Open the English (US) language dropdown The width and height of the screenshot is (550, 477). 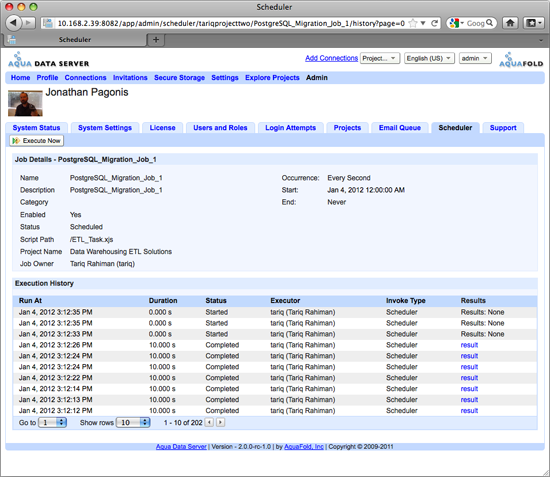(x=429, y=58)
